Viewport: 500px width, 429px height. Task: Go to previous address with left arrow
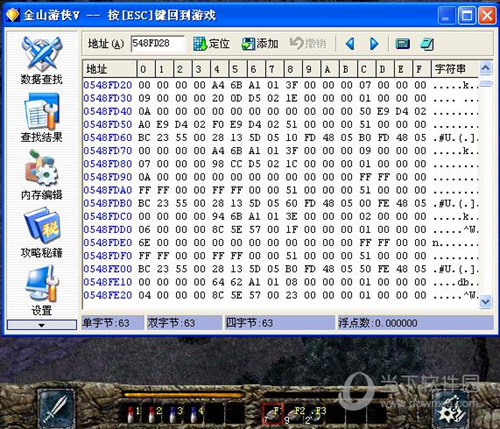(x=350, y=44)
